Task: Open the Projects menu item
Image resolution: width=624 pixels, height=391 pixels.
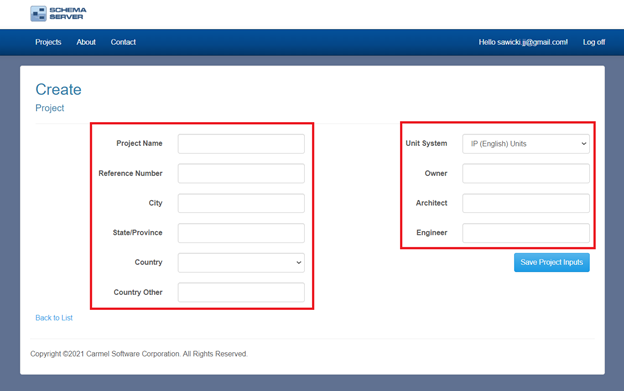Action: [x=48, y=42]
